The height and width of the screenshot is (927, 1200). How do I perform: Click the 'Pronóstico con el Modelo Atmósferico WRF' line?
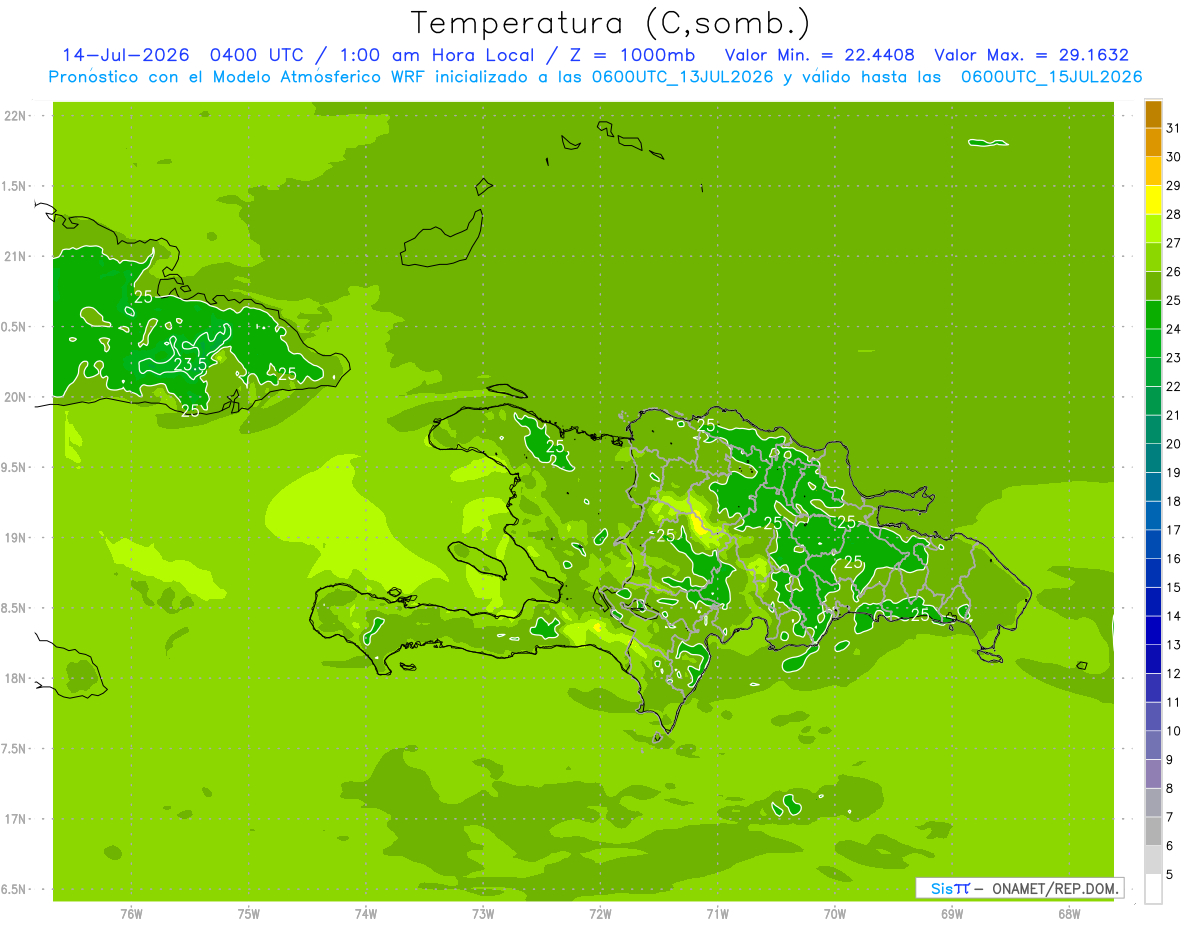coord(238,77)
